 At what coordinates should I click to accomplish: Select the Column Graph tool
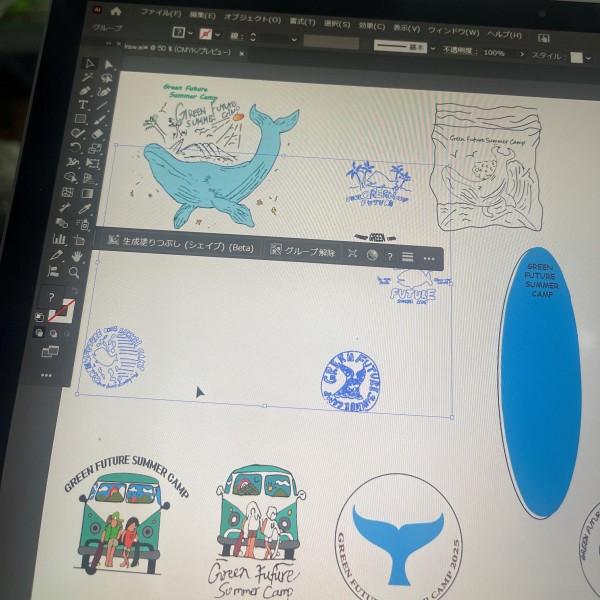point(59,239)
